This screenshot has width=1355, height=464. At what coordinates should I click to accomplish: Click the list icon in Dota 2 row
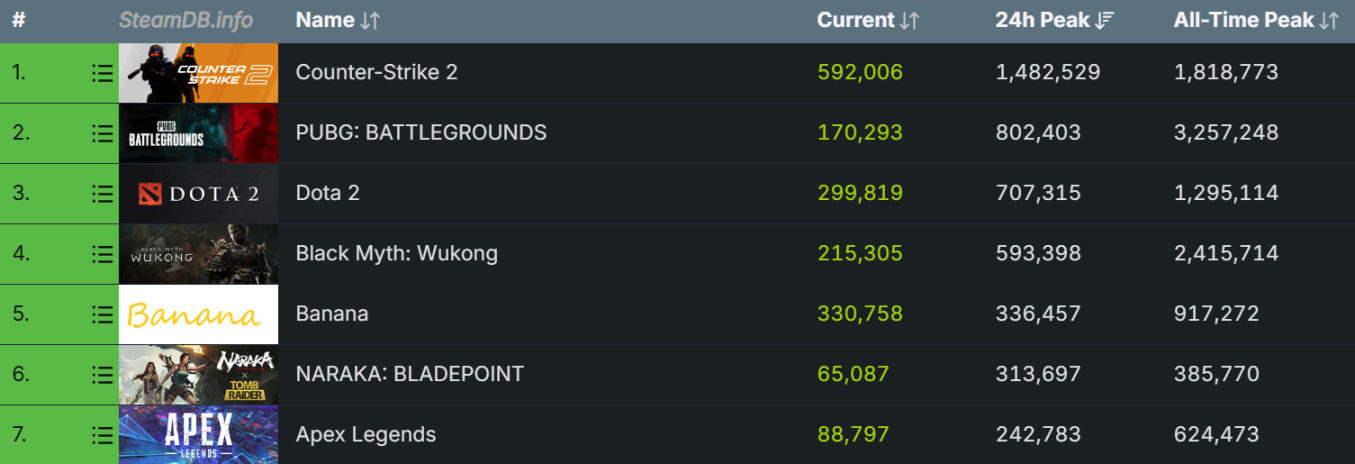tap(101, 194)
